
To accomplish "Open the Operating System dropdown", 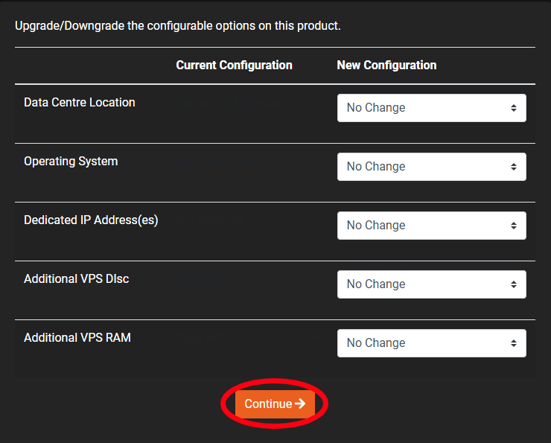I will (x=432, y=167).
